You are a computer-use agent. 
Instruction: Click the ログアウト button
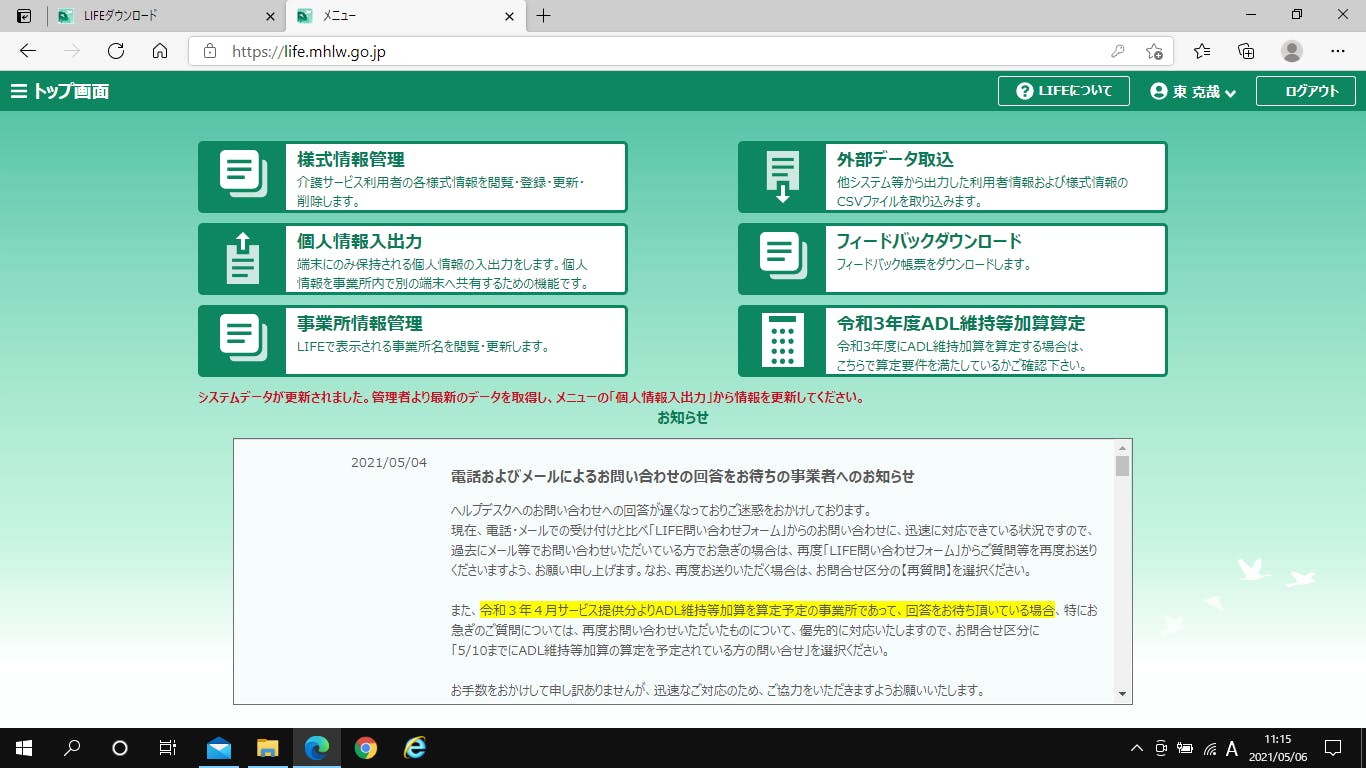pyautogui.click(x=1305, y=91)
